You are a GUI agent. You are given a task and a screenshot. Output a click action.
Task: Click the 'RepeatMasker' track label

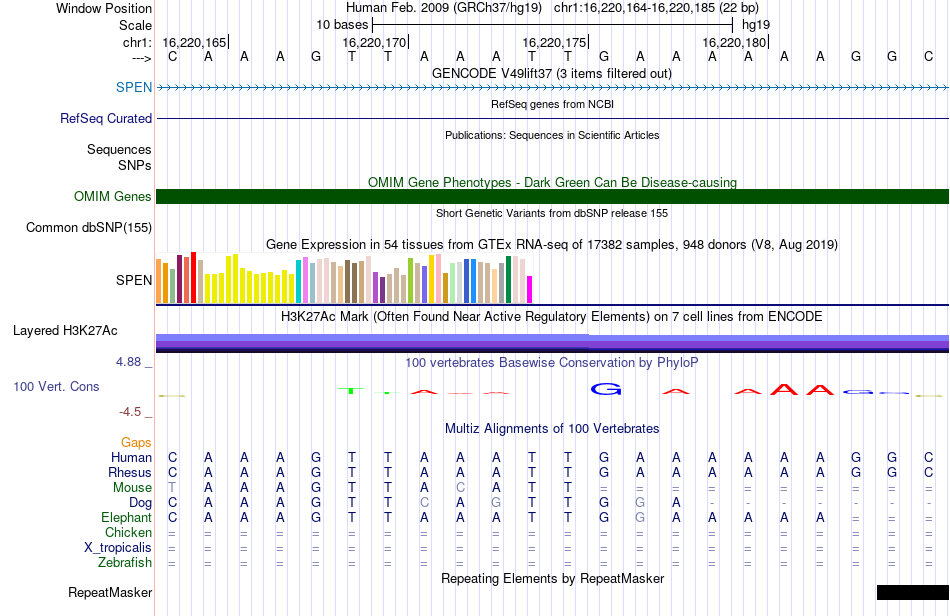(x=110, y=592)
